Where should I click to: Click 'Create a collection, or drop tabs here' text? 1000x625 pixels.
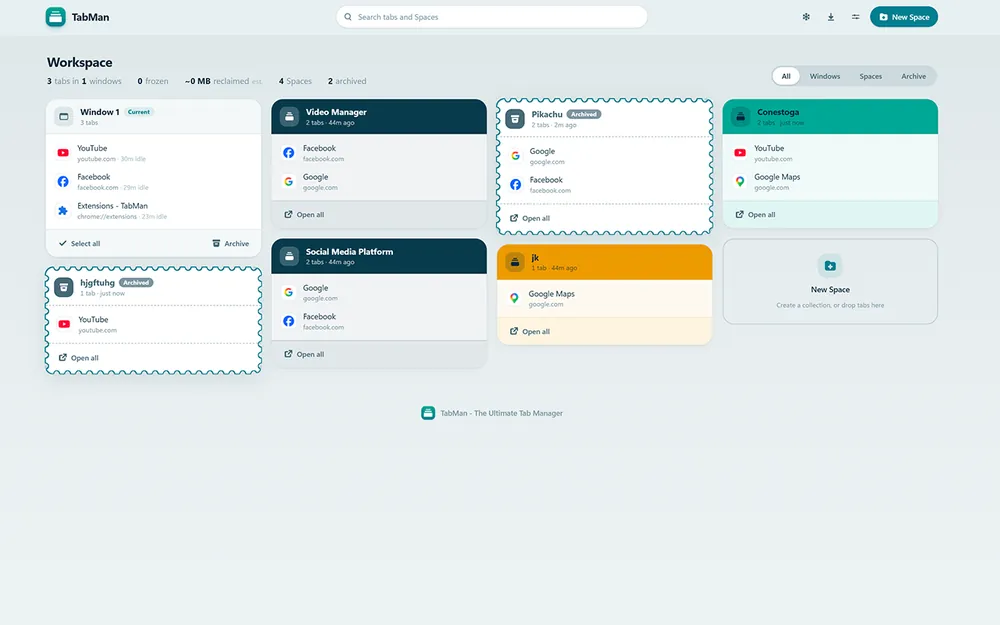click(830, 305)
